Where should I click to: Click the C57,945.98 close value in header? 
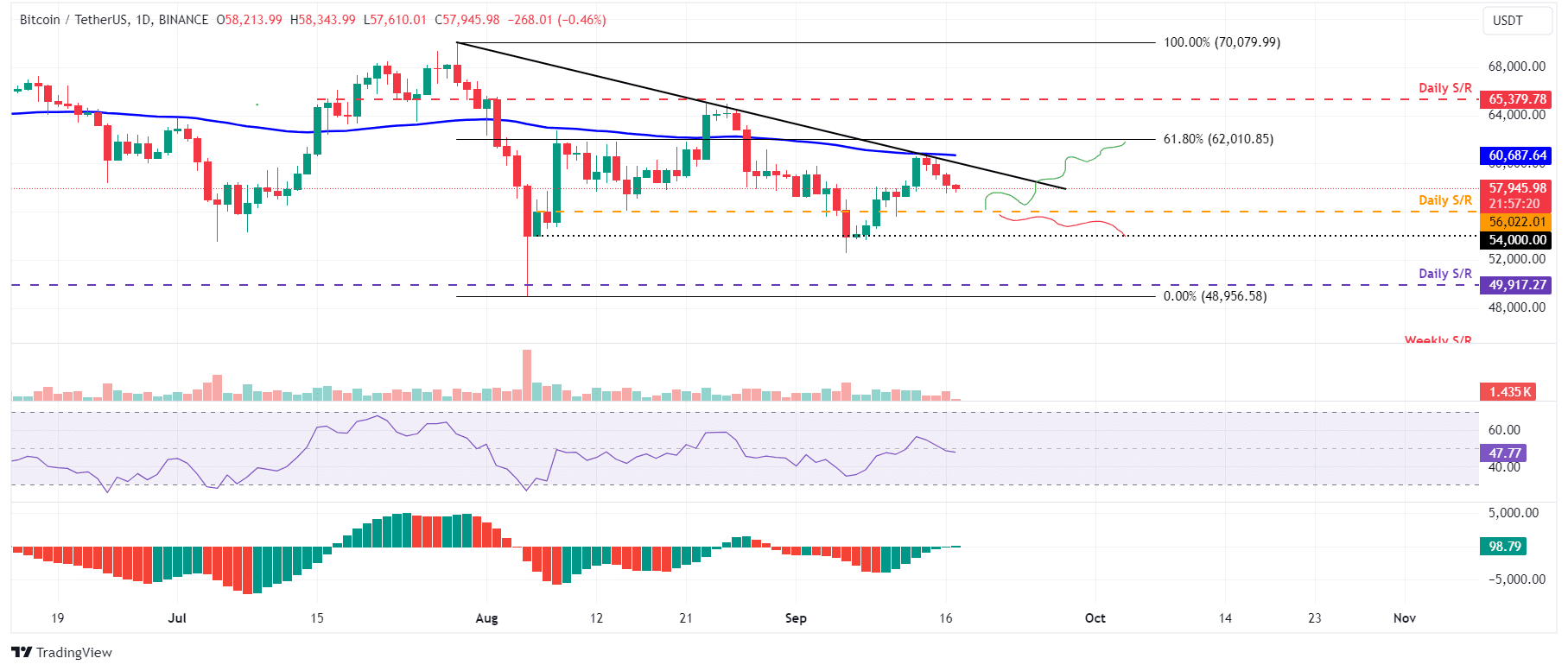[x=467, y=19]
